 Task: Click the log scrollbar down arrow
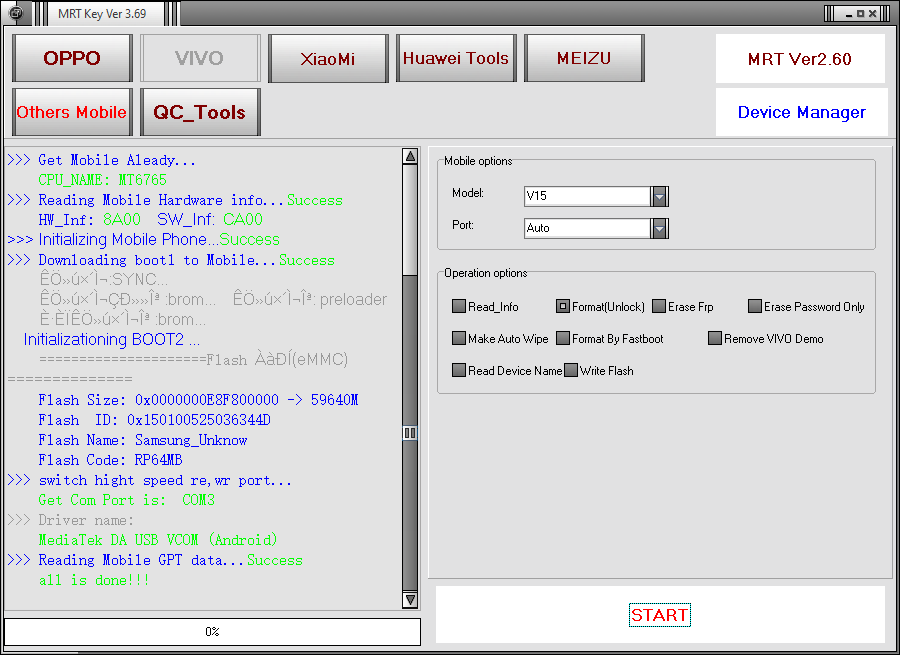(x=410, y=600)
